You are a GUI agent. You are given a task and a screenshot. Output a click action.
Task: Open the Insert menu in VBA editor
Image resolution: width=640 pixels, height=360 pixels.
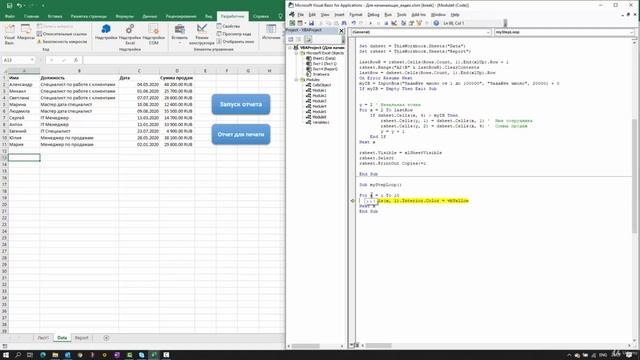pos(339,15)
